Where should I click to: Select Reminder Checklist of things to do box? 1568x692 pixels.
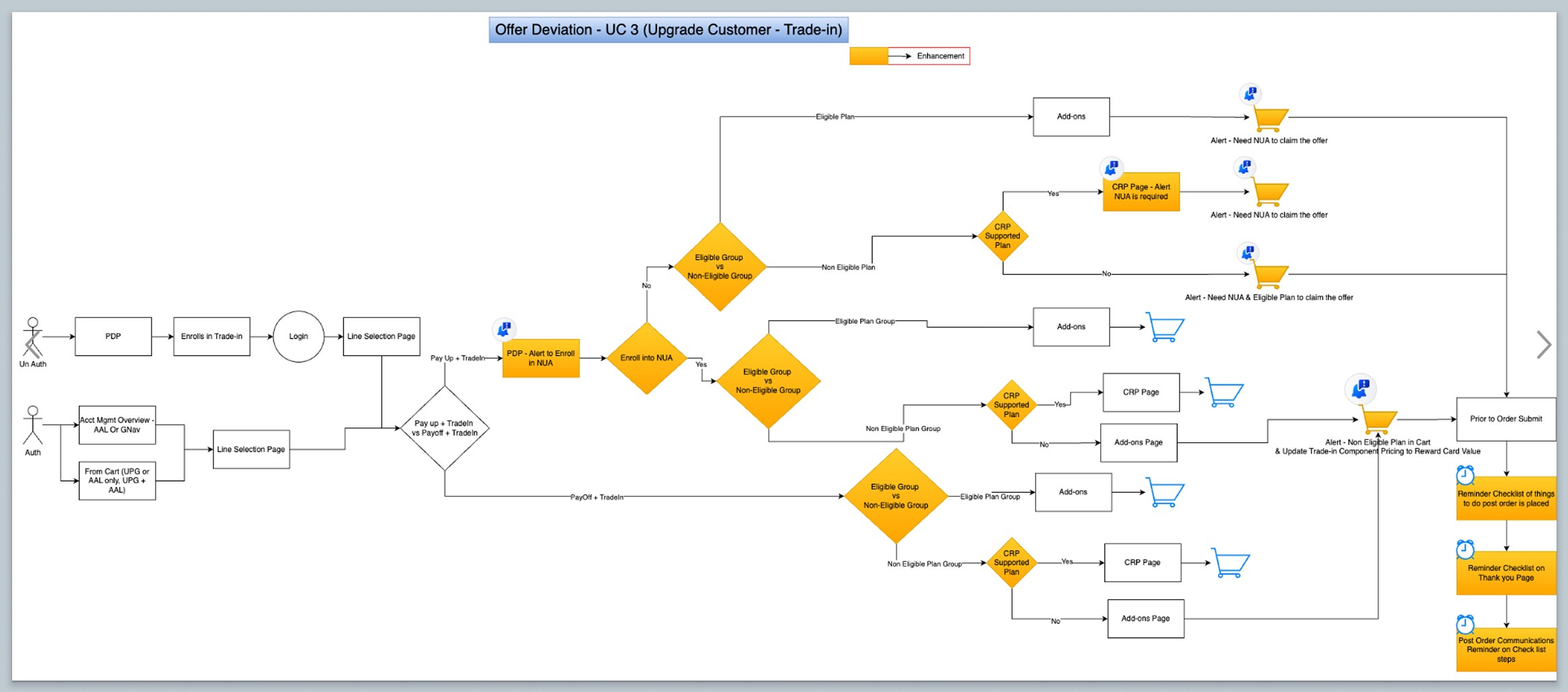[1506, 498]
